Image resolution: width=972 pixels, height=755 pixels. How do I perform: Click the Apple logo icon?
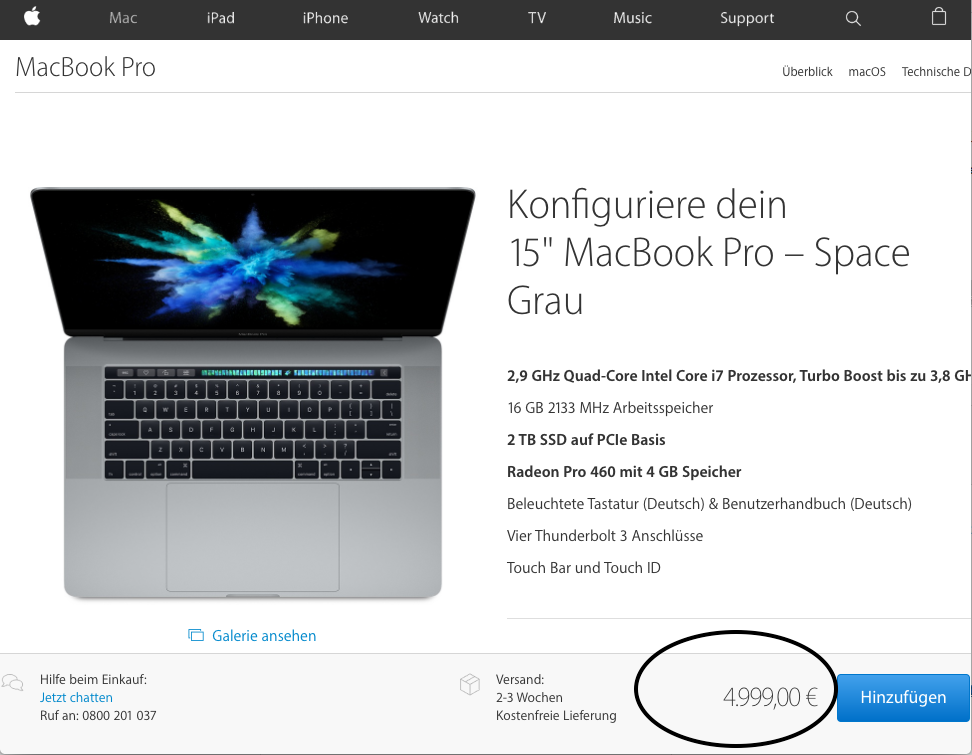click(x=32, y=17)
